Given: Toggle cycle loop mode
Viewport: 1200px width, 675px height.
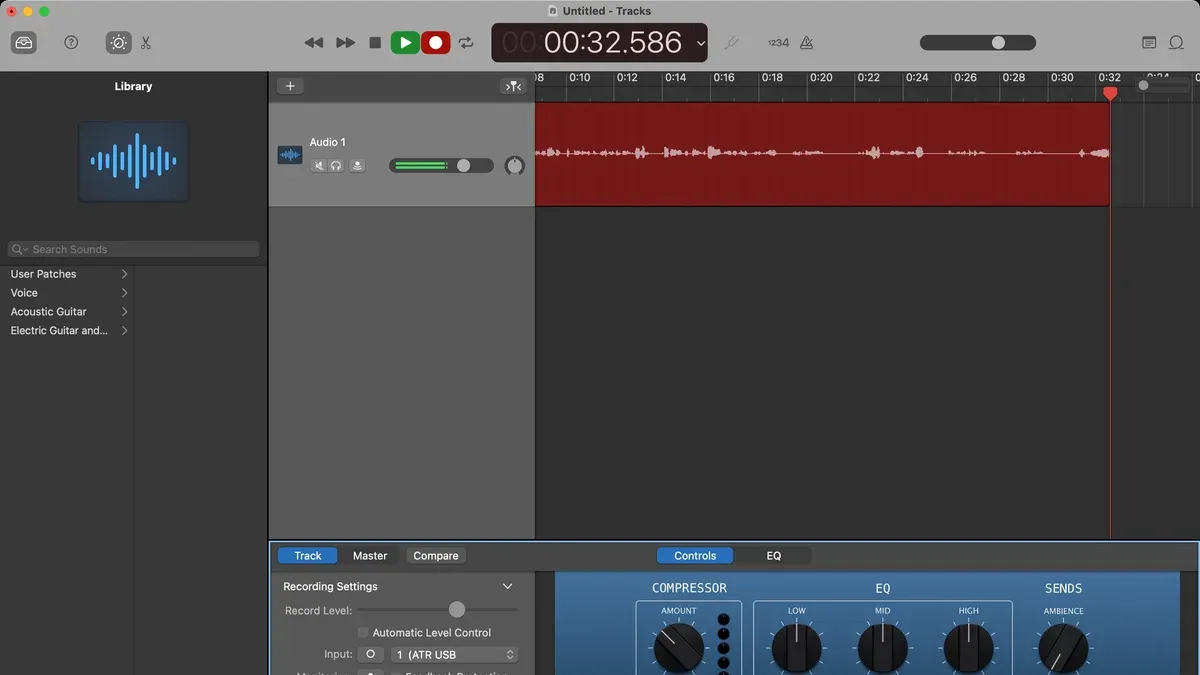Looking at the screenshot, I should [466, 43].
